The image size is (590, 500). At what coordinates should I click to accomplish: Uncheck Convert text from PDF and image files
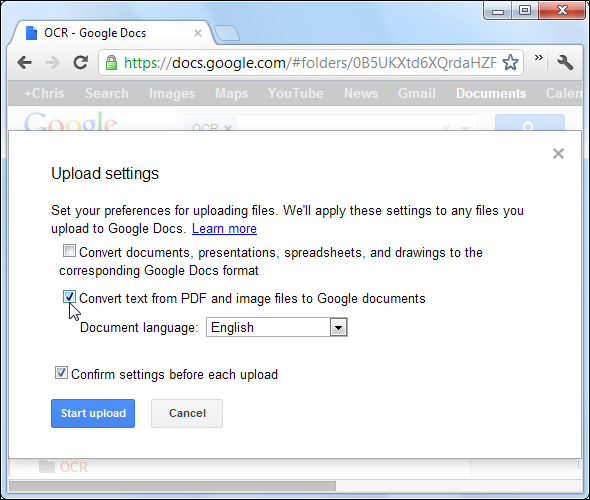coord(69,297)
